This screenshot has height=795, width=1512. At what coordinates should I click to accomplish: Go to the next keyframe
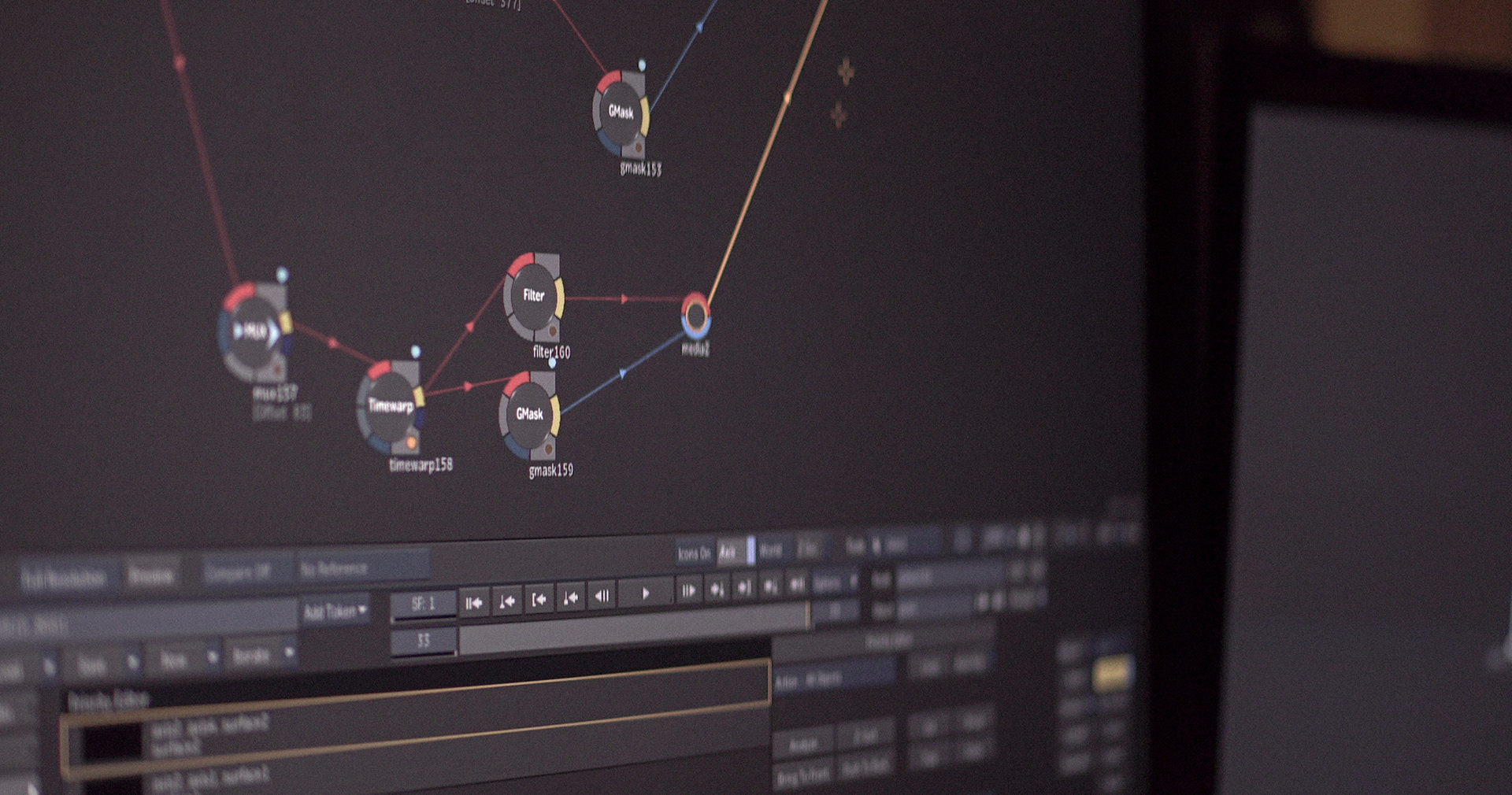[716, 589]
